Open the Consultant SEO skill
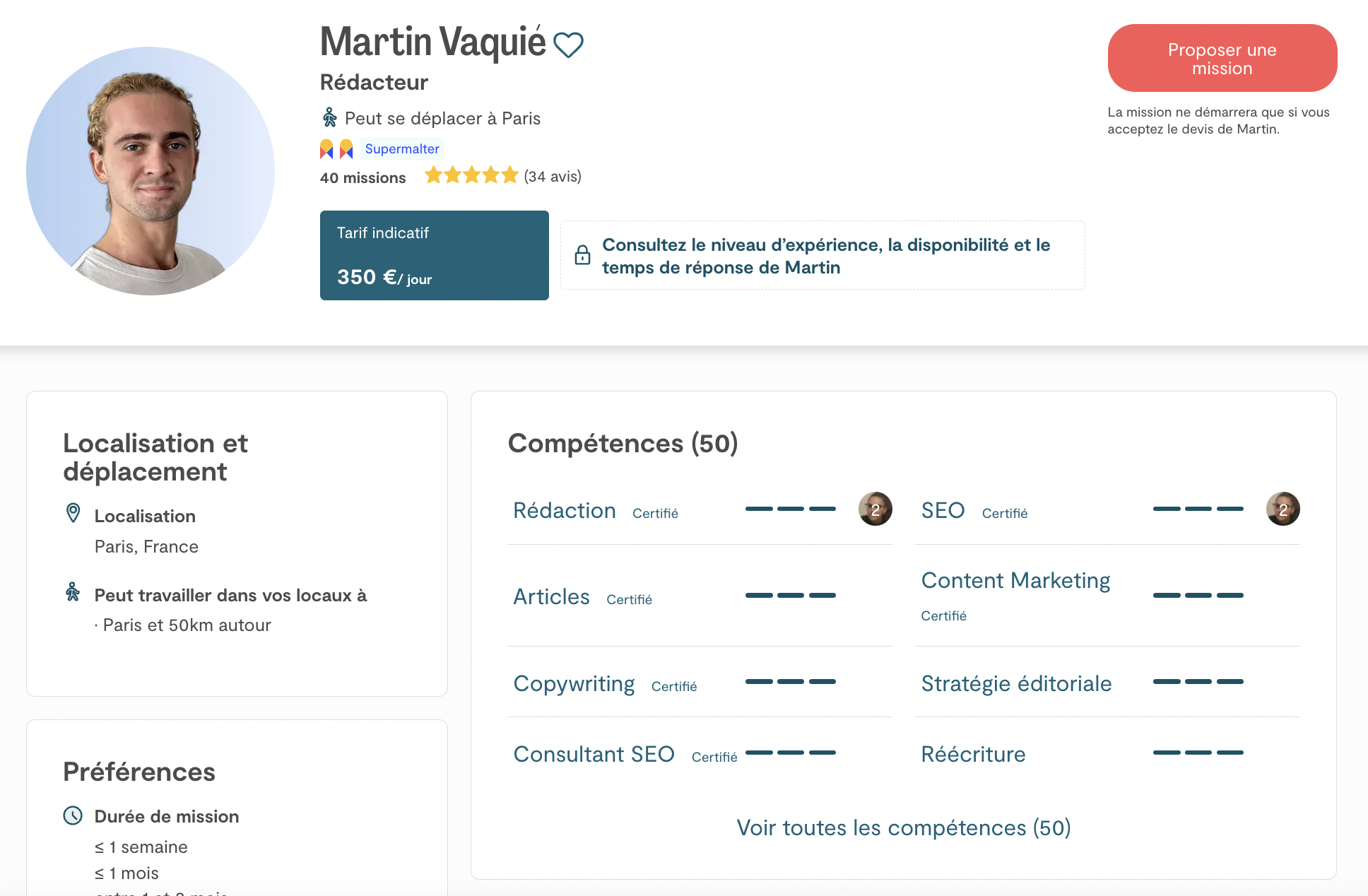Viewport: 1368px width, 896px height. (594, 754)
